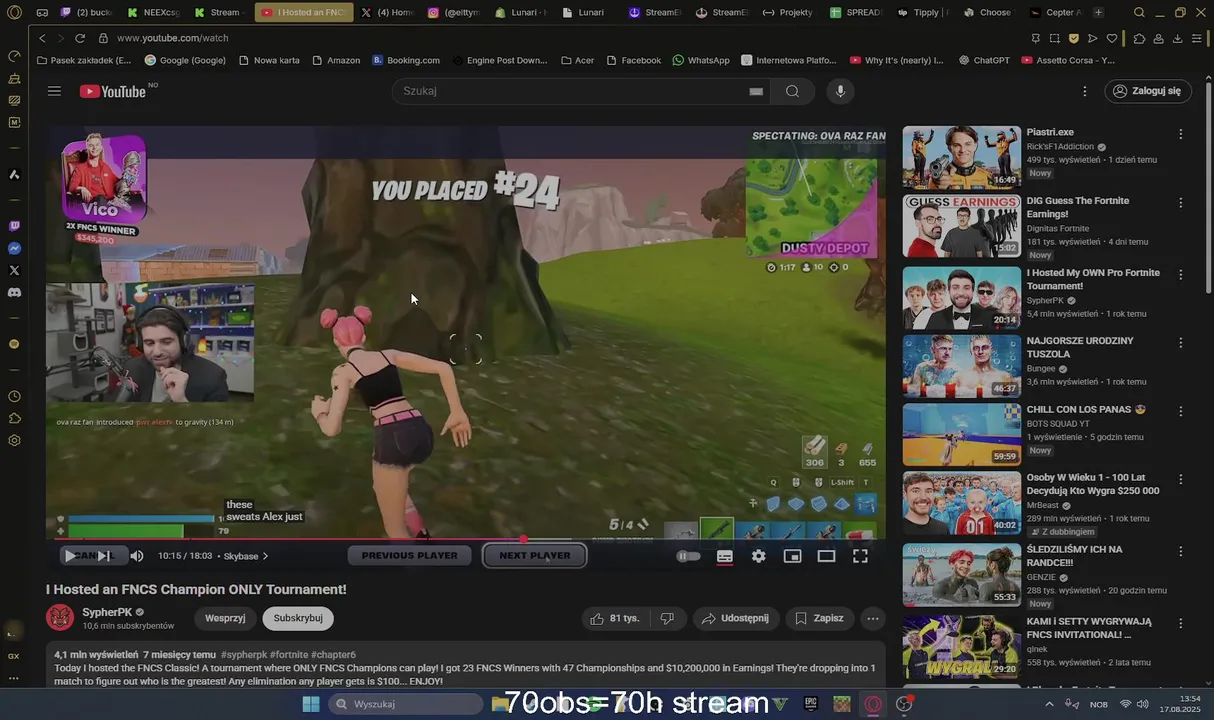Skip to the next video in player
This screenshot has height=720, width=1214.
[103, 556]
